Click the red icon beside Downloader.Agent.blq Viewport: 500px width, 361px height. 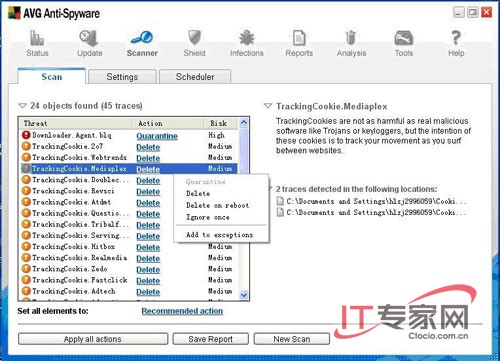[26, 135]
